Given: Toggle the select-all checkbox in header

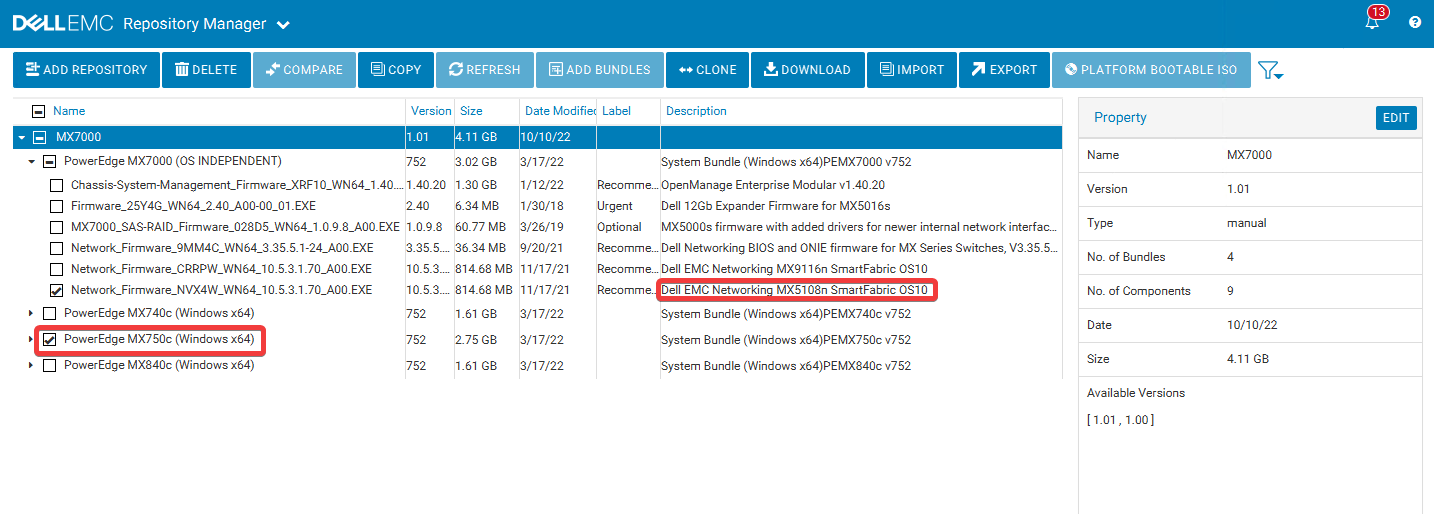Looking at the screenshot, I should [39, 111].
